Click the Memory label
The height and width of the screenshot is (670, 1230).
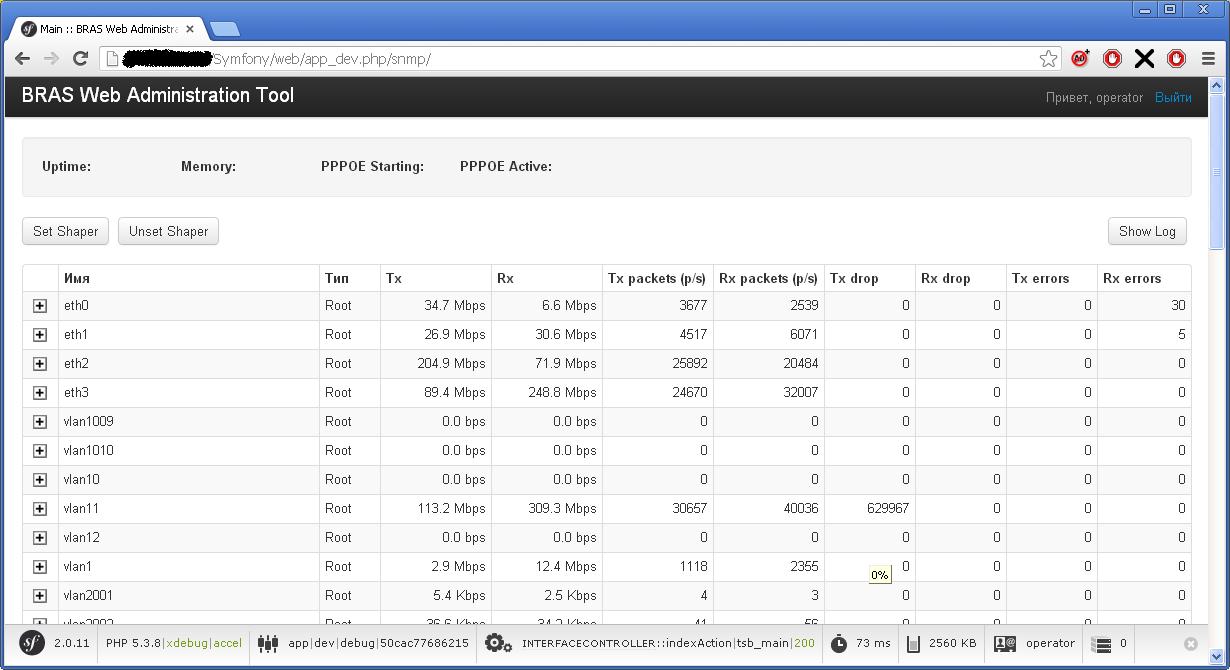[x=208, y=167]
